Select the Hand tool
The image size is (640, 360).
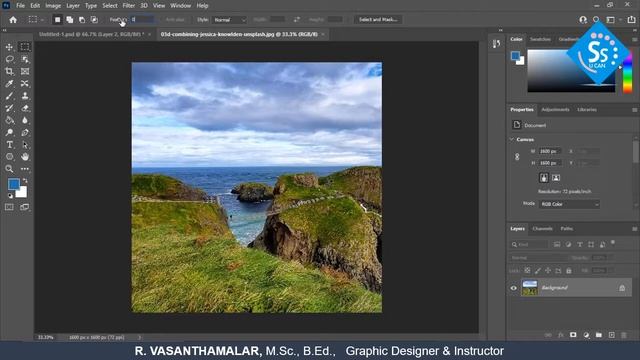coord(25,157)
